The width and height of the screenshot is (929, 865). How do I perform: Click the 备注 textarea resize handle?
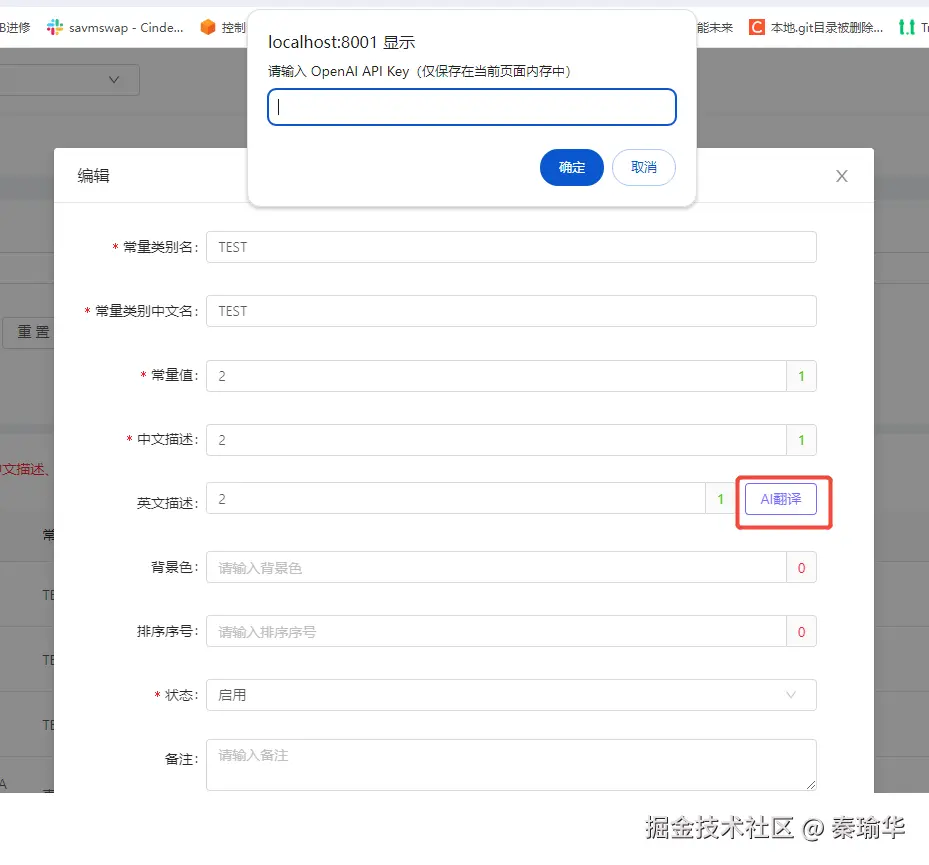click(x=811, y=784)
